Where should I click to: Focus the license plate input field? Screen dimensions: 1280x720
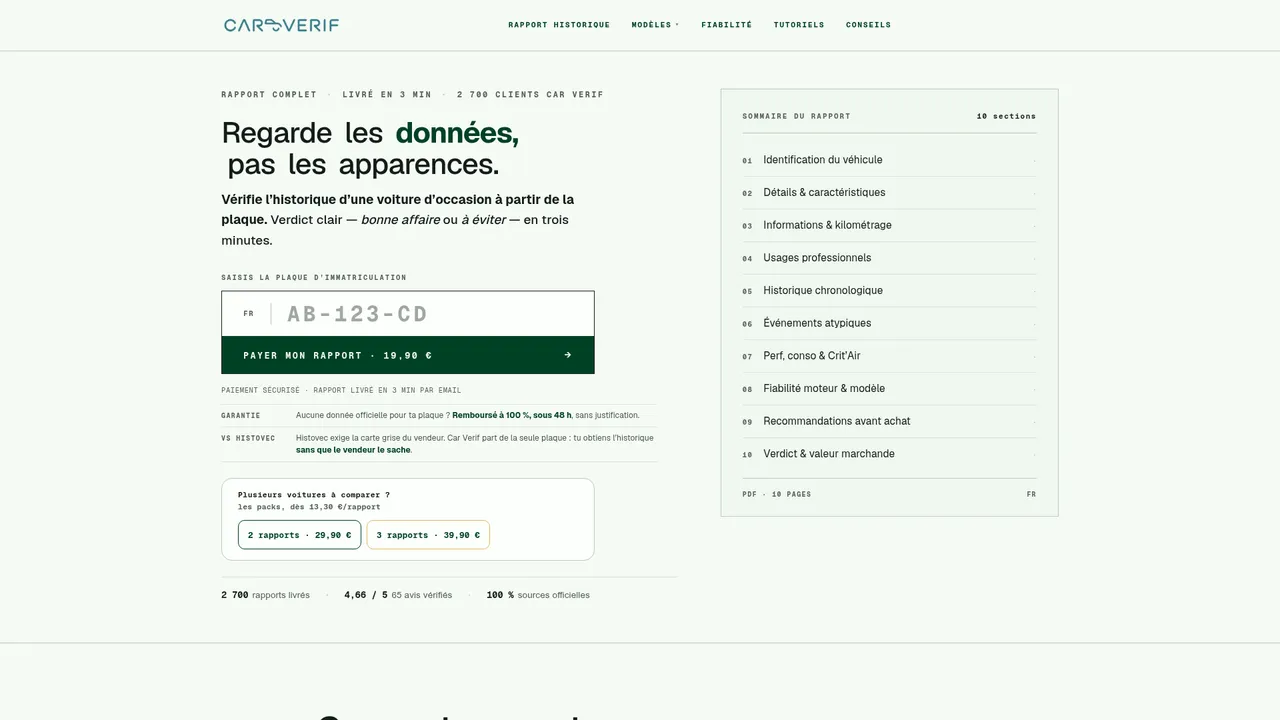coord(408,314)
